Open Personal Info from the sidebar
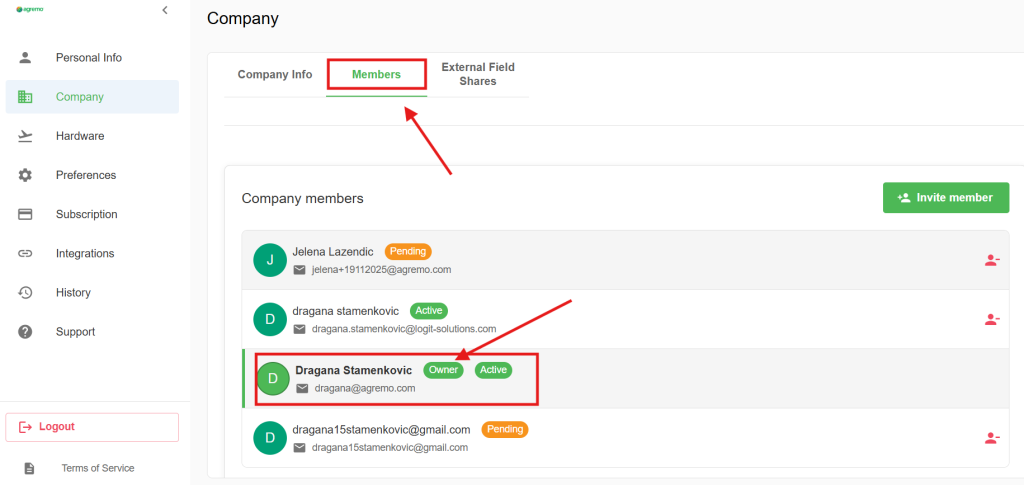 [88, 58]
